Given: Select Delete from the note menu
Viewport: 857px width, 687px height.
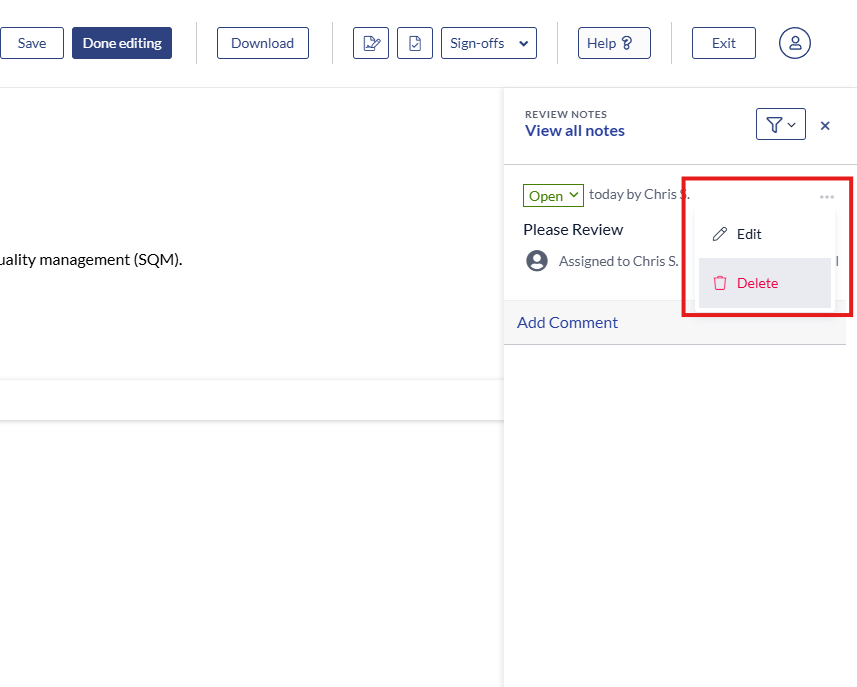Looking at the screenshot, I should (x=757, y=283).
